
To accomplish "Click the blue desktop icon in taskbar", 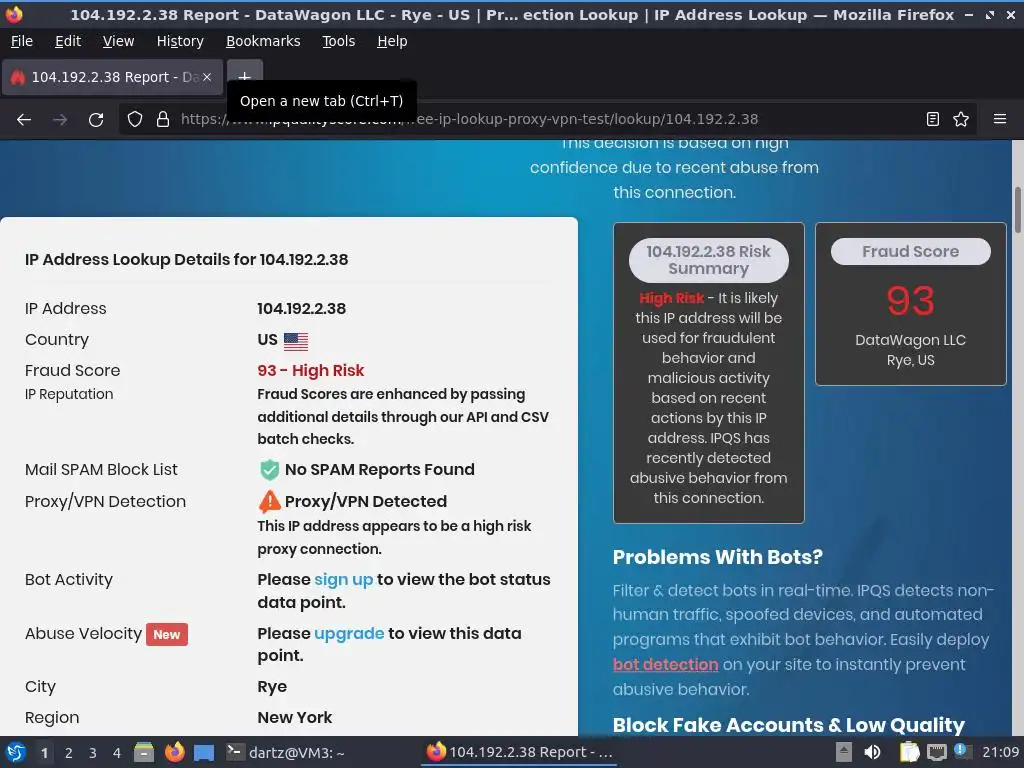I will click(x=204, y=753).
